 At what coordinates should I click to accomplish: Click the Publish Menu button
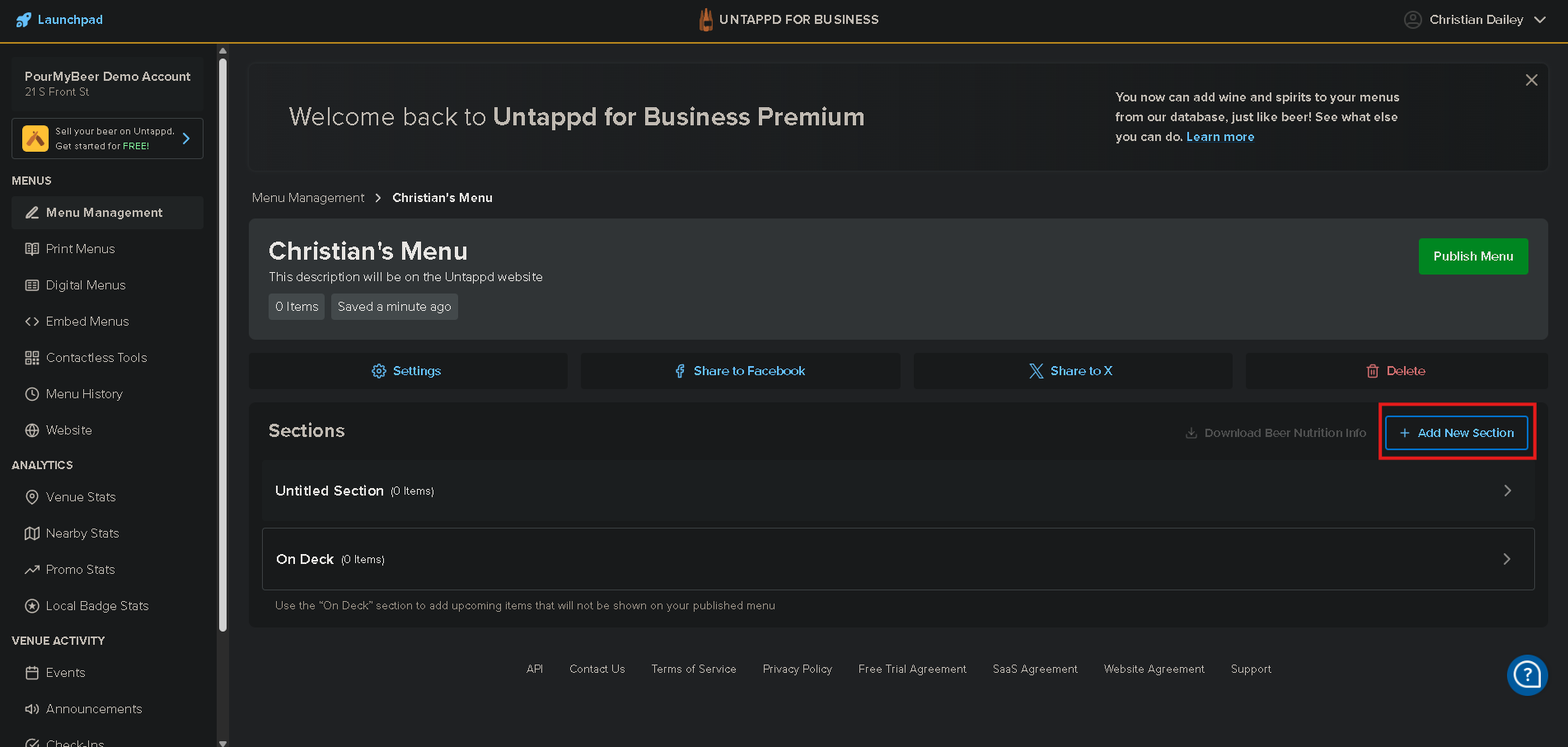tap(1473, 256)
